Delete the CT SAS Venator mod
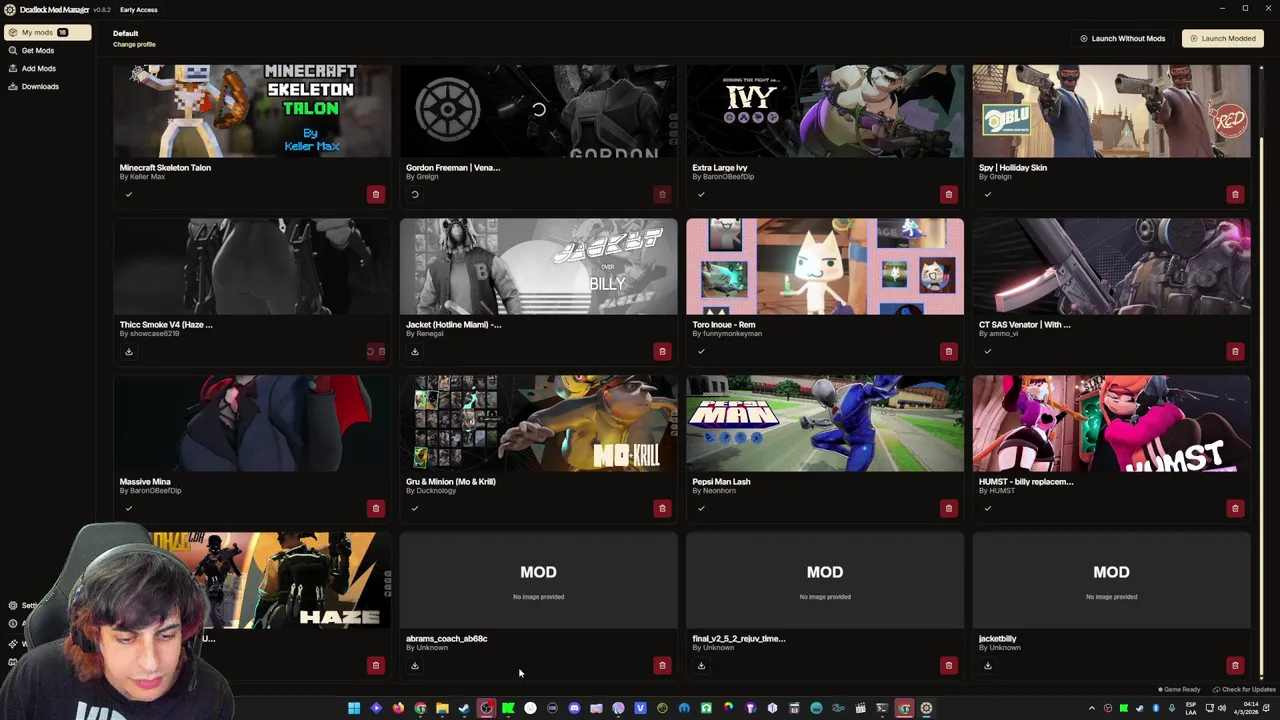Screen dimensions: 1280x720 point(1235,351)
